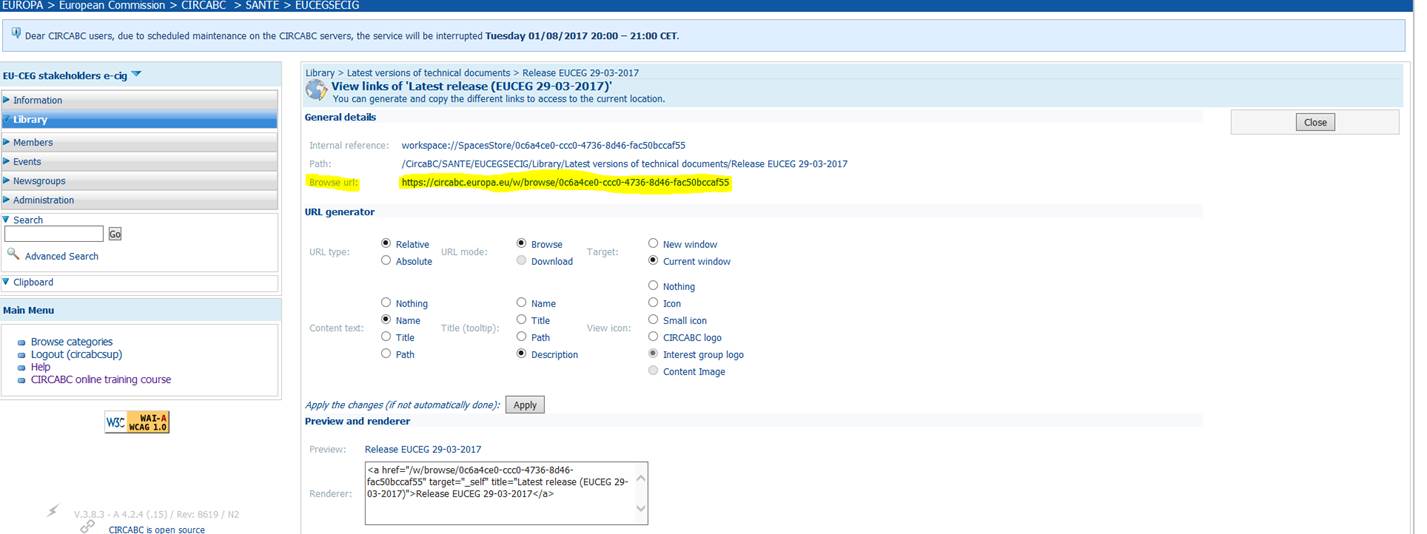This screenshot has height=534, width=1427.
Task: Set View icon to Icon
Action: (653, 302)
